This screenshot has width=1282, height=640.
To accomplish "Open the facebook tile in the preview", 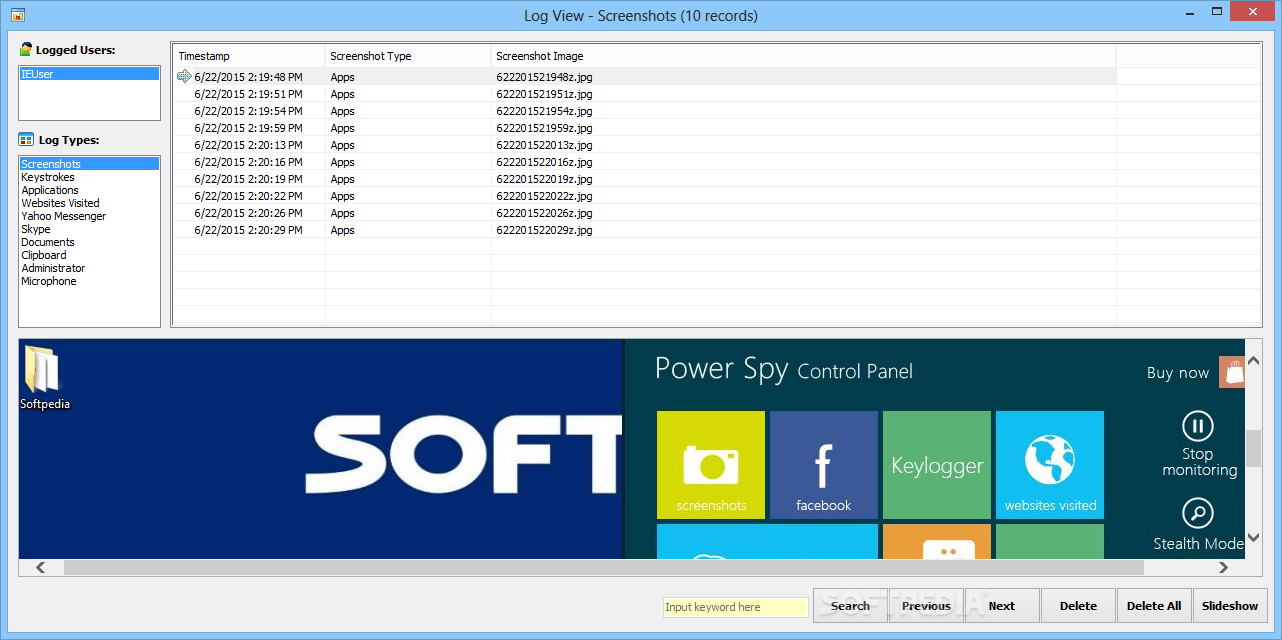I will [x=824, y=465].
